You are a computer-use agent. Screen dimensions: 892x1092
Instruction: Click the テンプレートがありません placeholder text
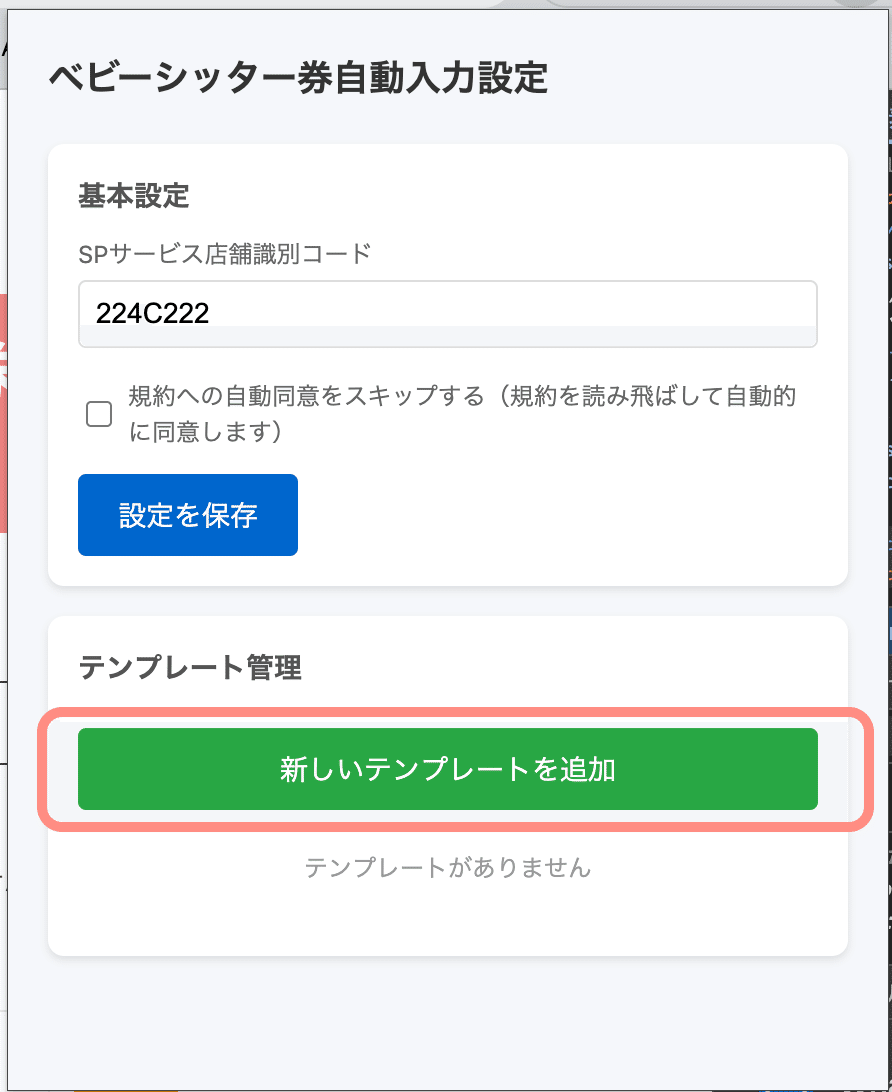point(446,869)
